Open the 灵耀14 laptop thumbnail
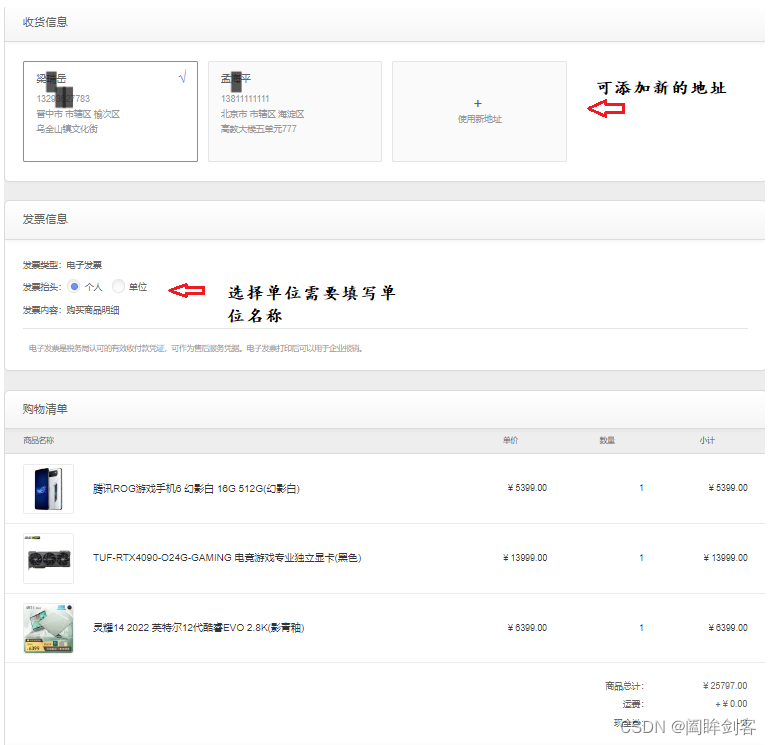This screenshot has height=745, width=772. [x=48, y=628]
